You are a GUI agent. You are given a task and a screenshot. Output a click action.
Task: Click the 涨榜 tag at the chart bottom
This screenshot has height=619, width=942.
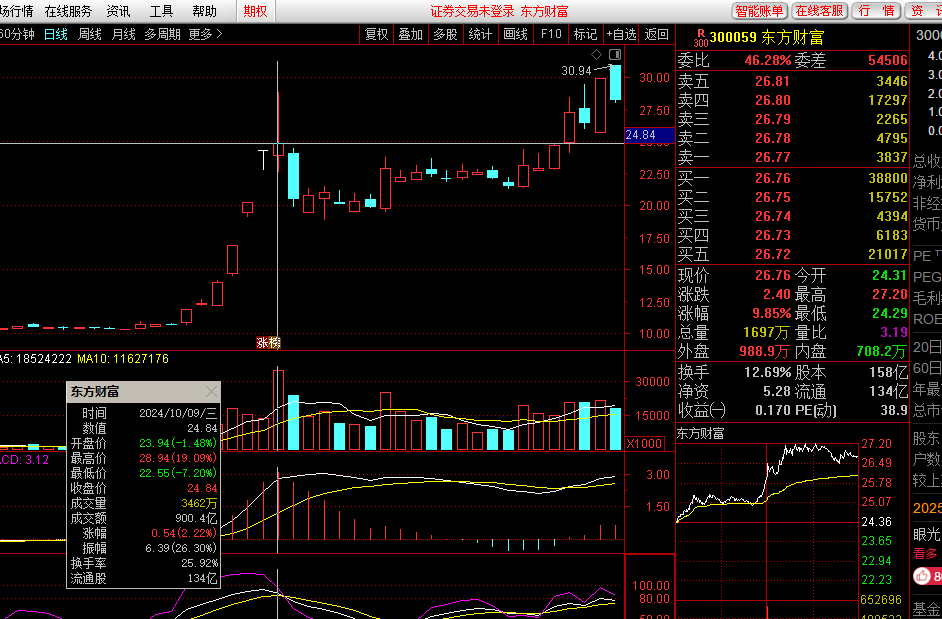point(268,343)
